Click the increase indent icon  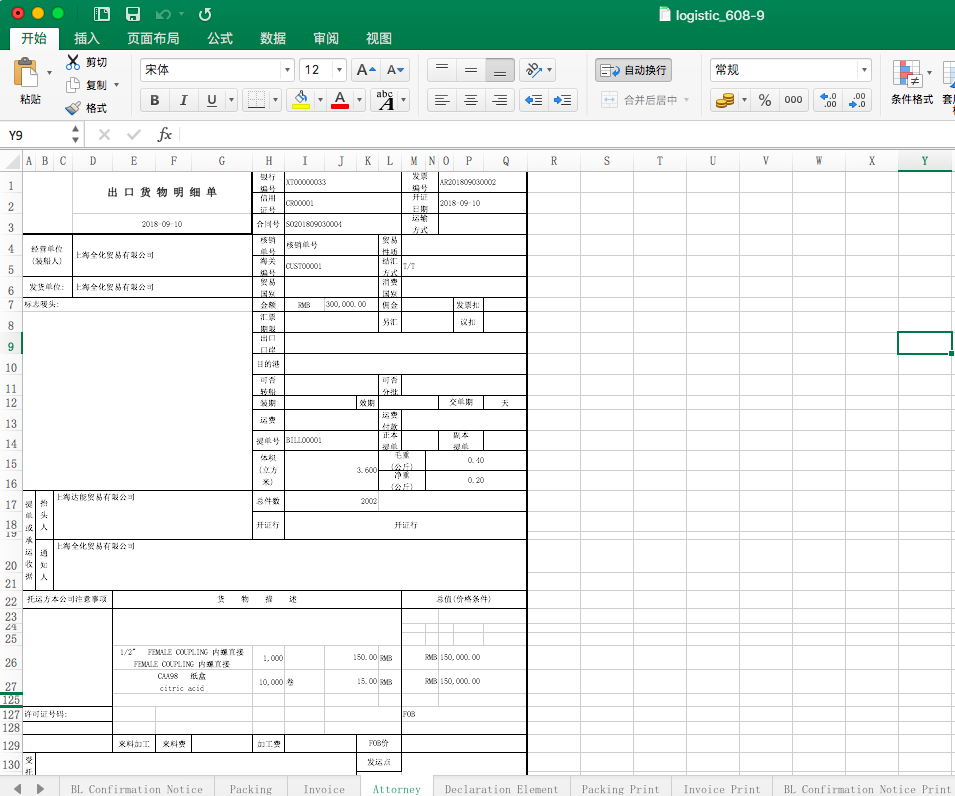click(563, 100)
